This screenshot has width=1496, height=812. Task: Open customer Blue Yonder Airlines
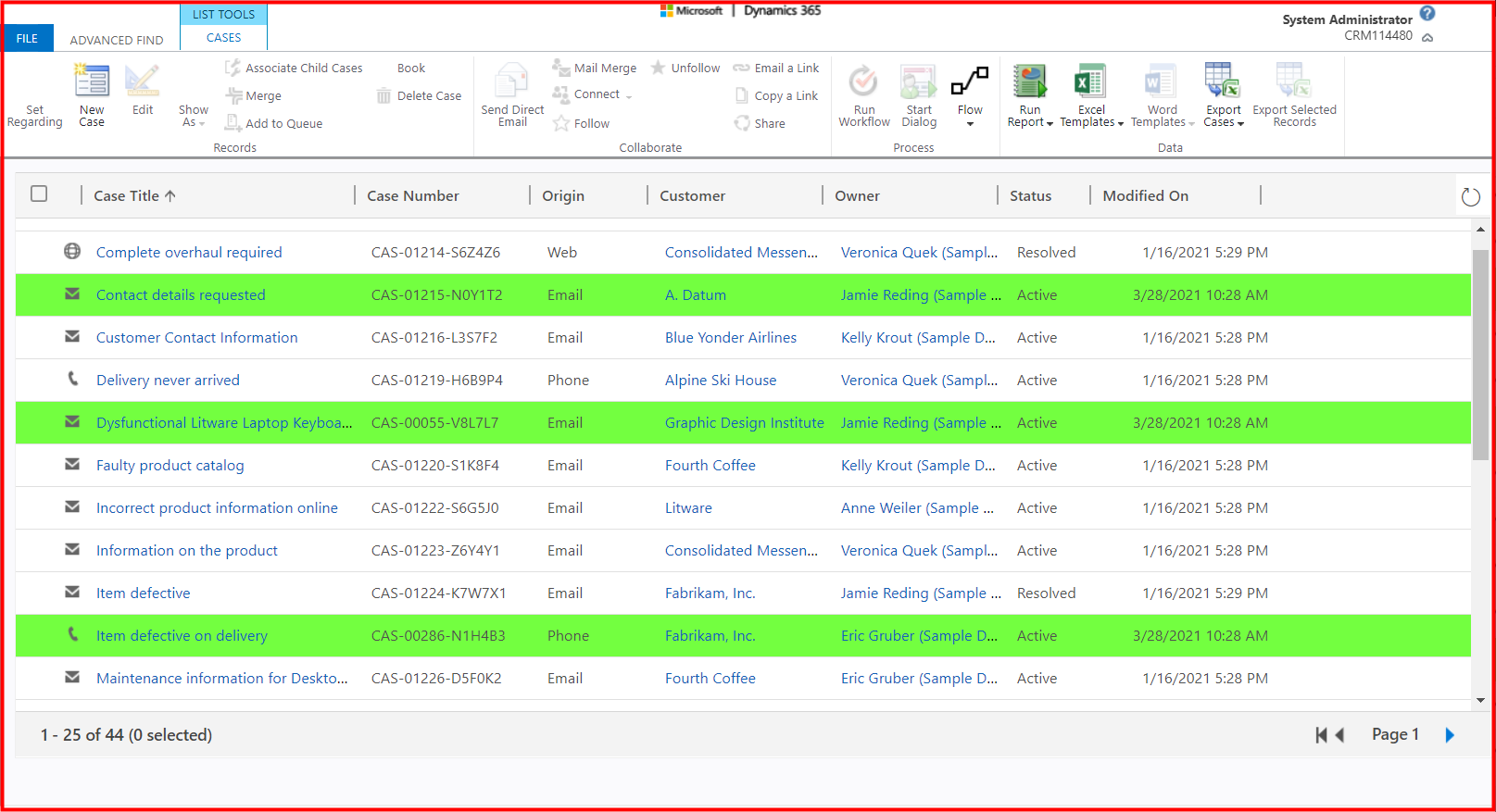pyautogui.click(x=731, y=337)
